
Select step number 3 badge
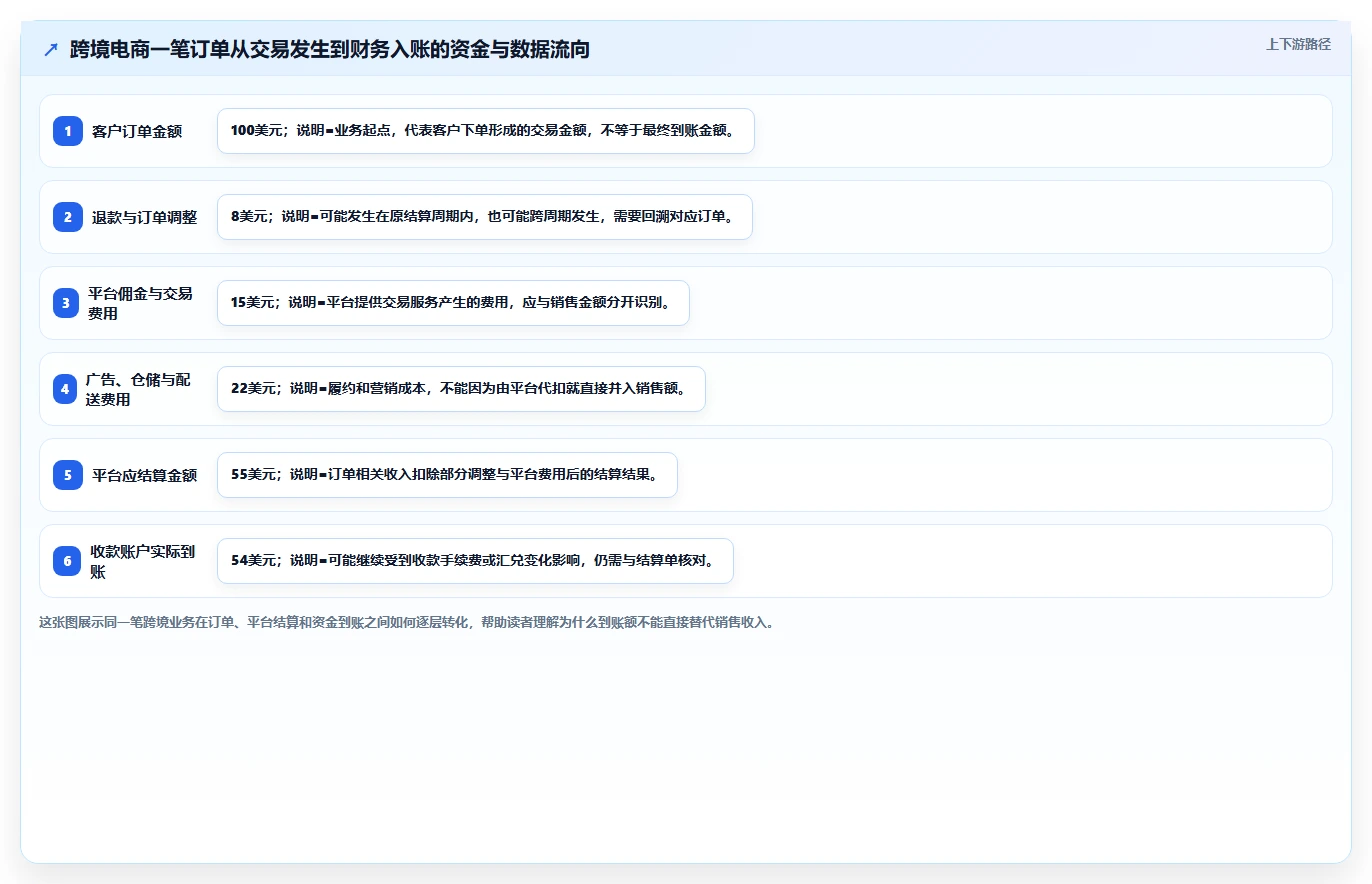tap(66, 302)
